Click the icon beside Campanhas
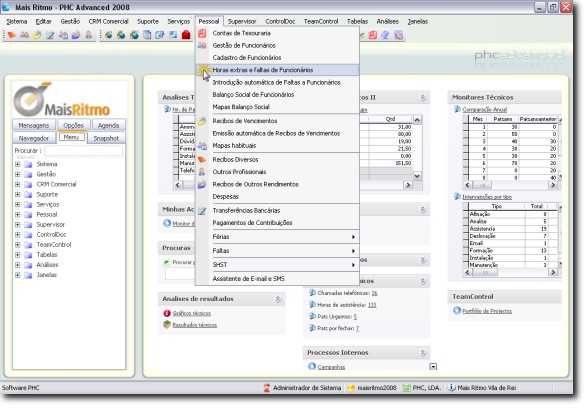 tap(312, 366)
